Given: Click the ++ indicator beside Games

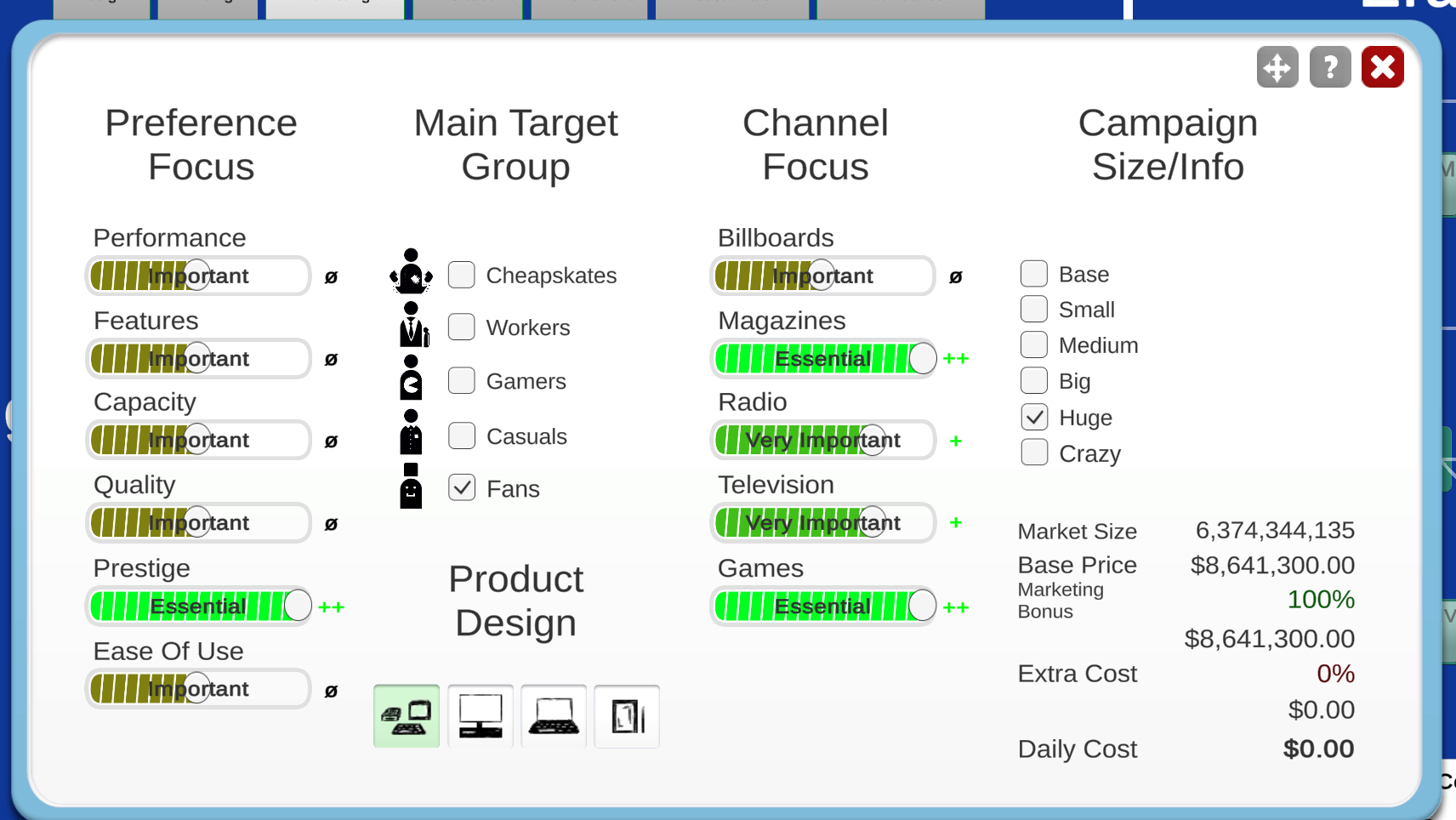Looking at the screenshot, I should pyautogui.click(x=956, y=607).
